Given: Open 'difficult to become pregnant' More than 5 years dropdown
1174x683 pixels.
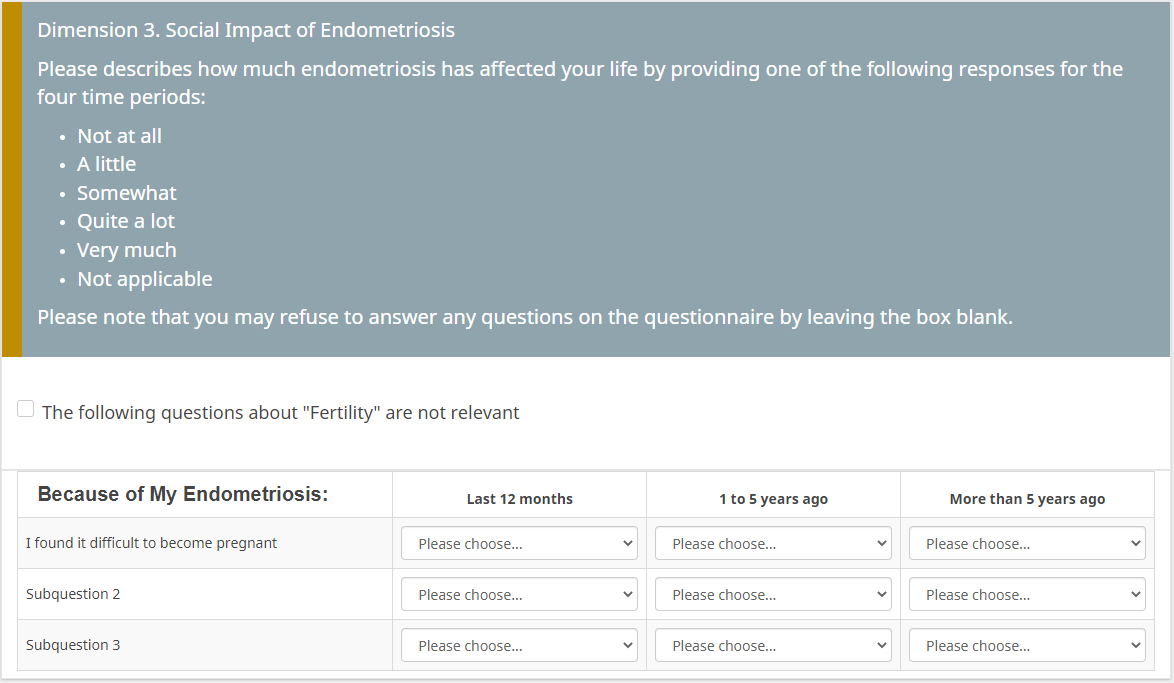Looking at the screenshot, I should click(x=1027, y=544).
